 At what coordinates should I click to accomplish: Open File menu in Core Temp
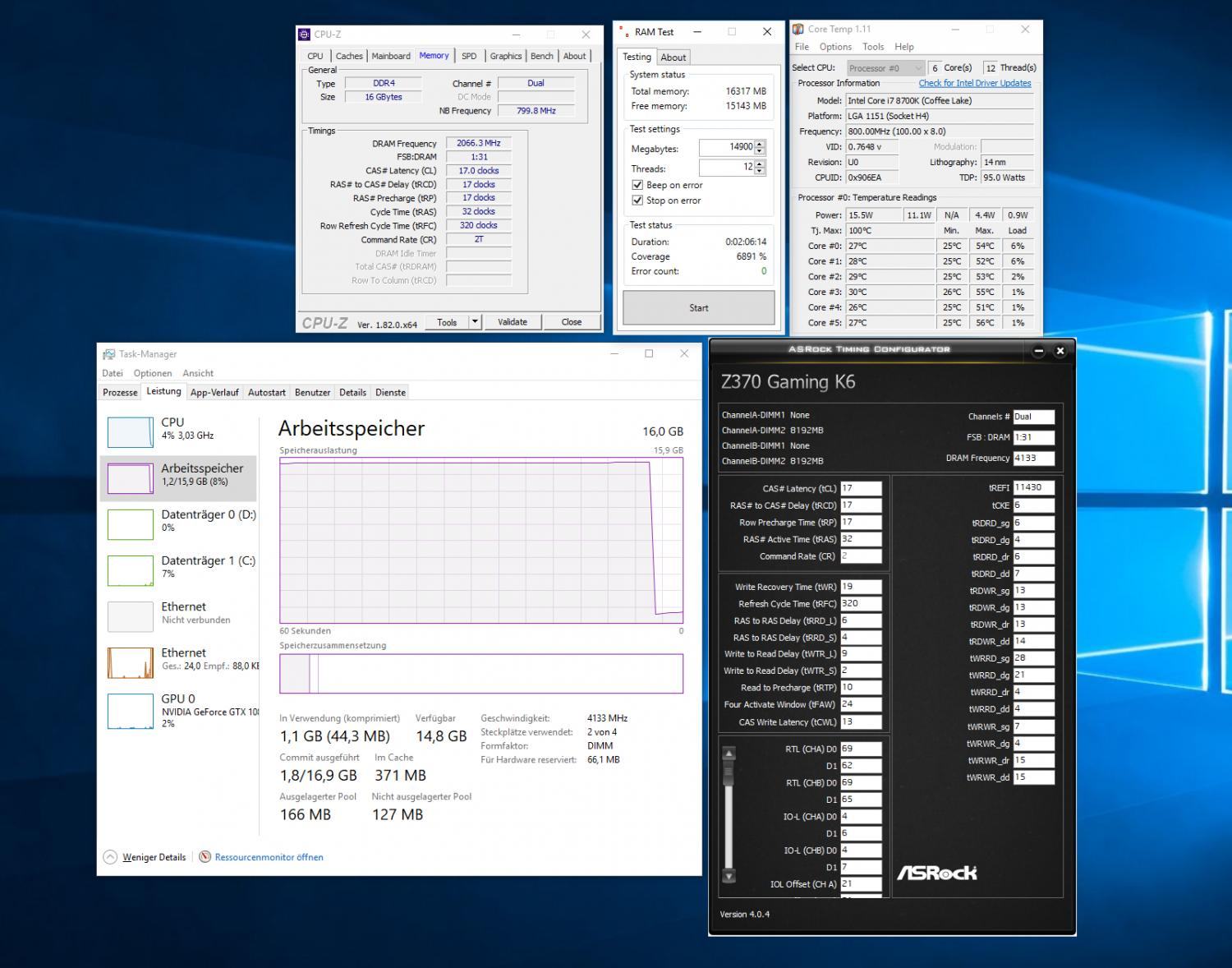coord(802,47)
